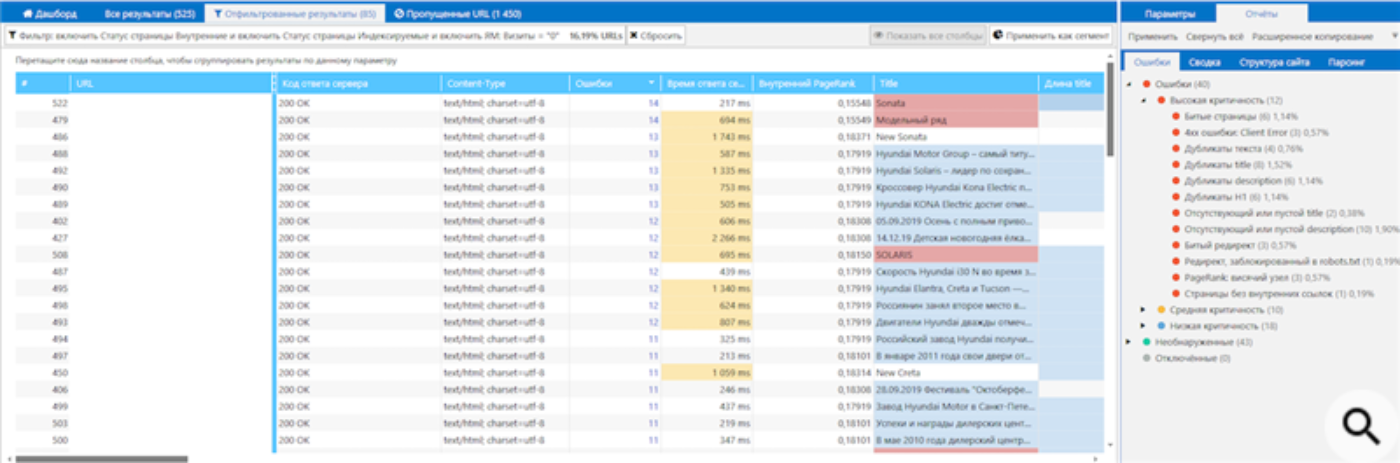Viewport: 1400px width, 463px height.
Task: Click the sort arrow in the Ошибки column header
Action: point(652,83)
